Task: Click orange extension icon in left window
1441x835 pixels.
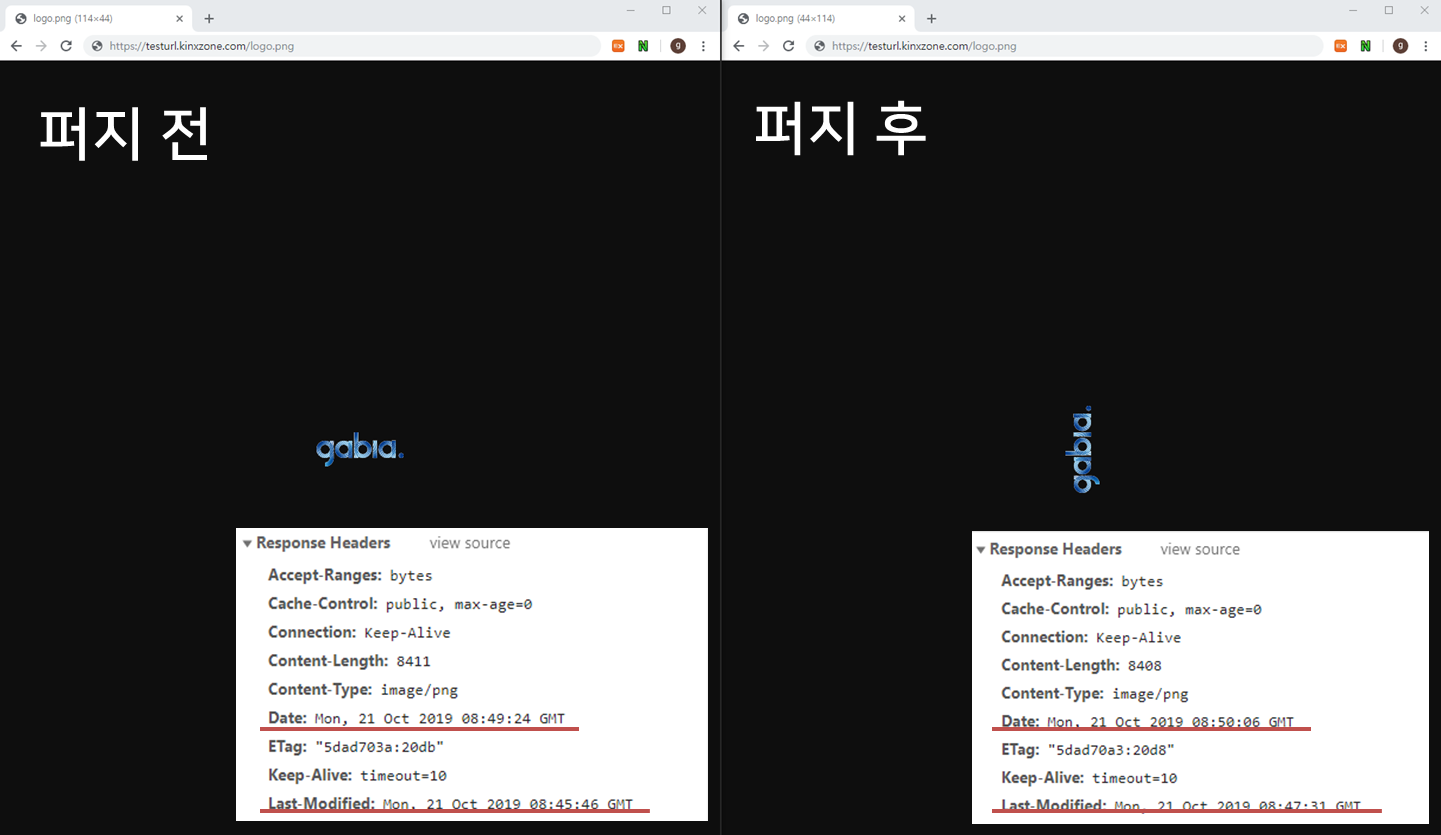Action: [618, 46]
